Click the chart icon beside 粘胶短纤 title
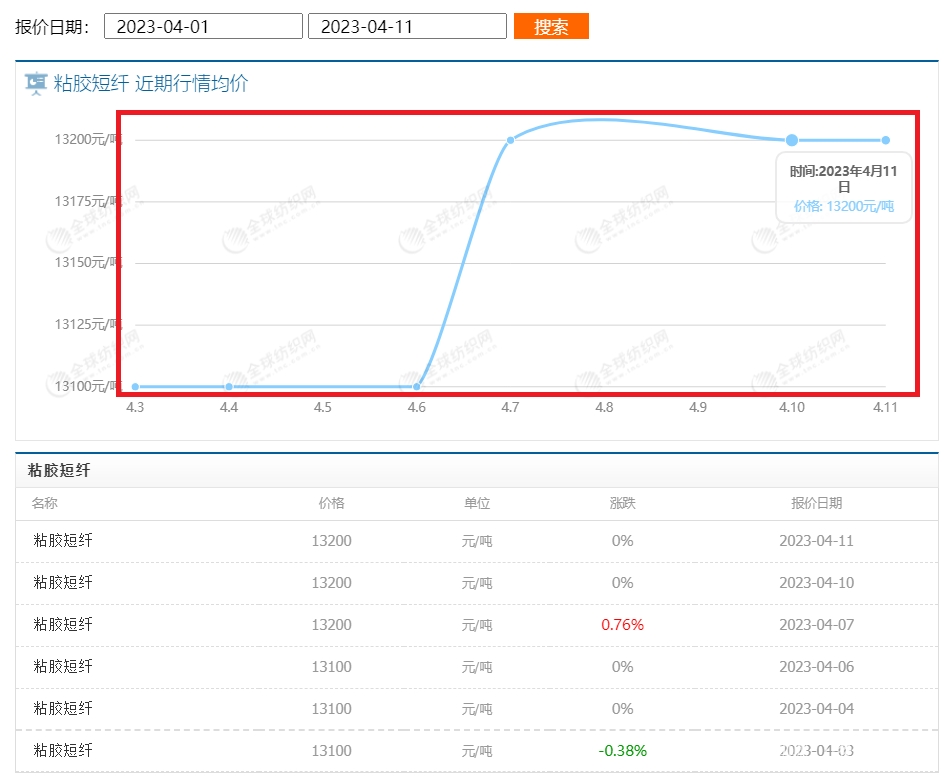This screenshot has height=778, width=945. [x=36, y=83]
